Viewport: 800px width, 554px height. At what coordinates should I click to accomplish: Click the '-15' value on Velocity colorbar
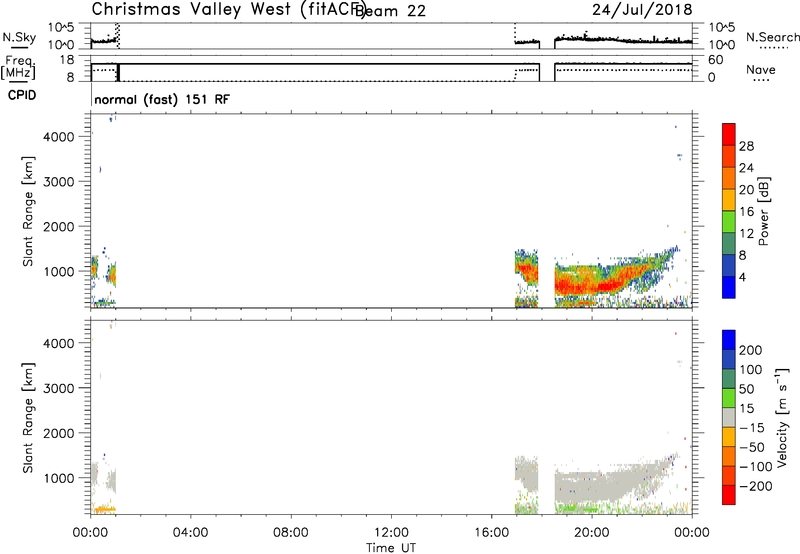[752, 427]
